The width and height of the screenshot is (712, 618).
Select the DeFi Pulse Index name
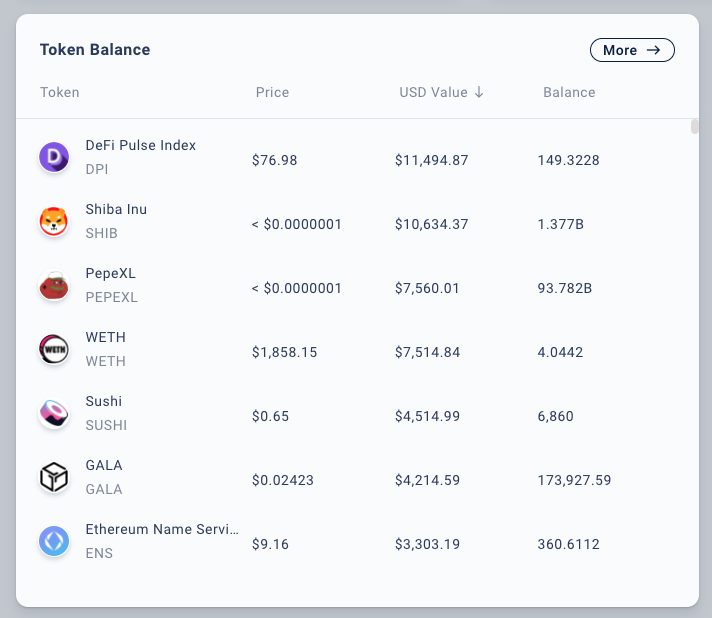tap(141, 145)
